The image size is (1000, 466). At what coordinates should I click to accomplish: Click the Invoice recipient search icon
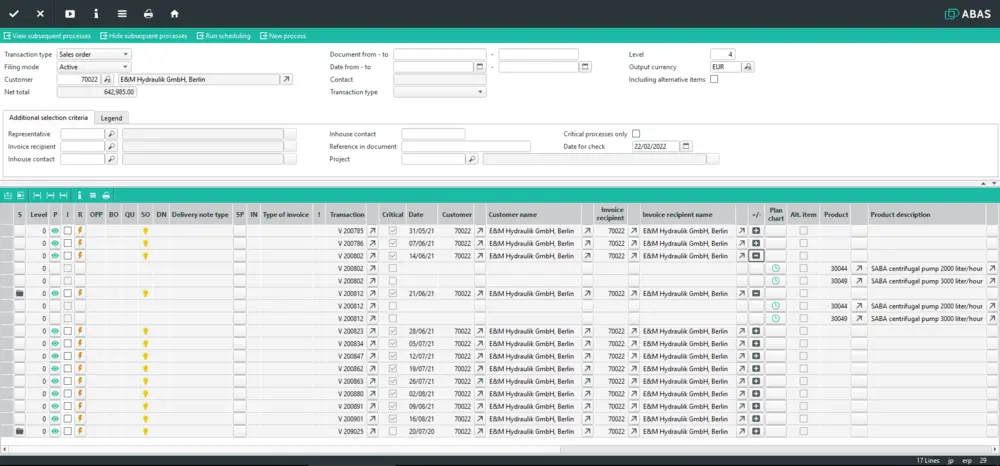(112, 147)
